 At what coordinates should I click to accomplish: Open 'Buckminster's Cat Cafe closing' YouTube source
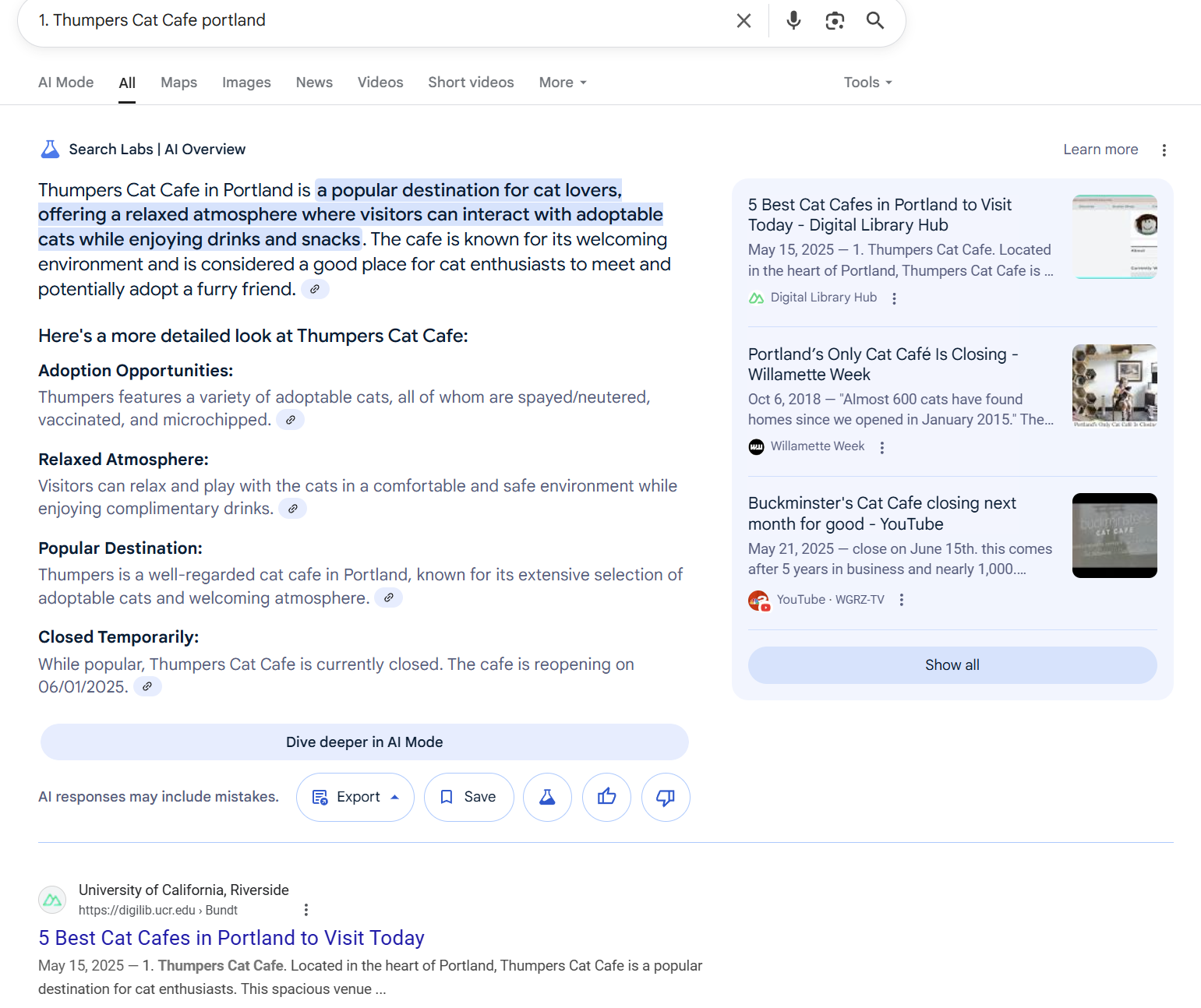881,513
